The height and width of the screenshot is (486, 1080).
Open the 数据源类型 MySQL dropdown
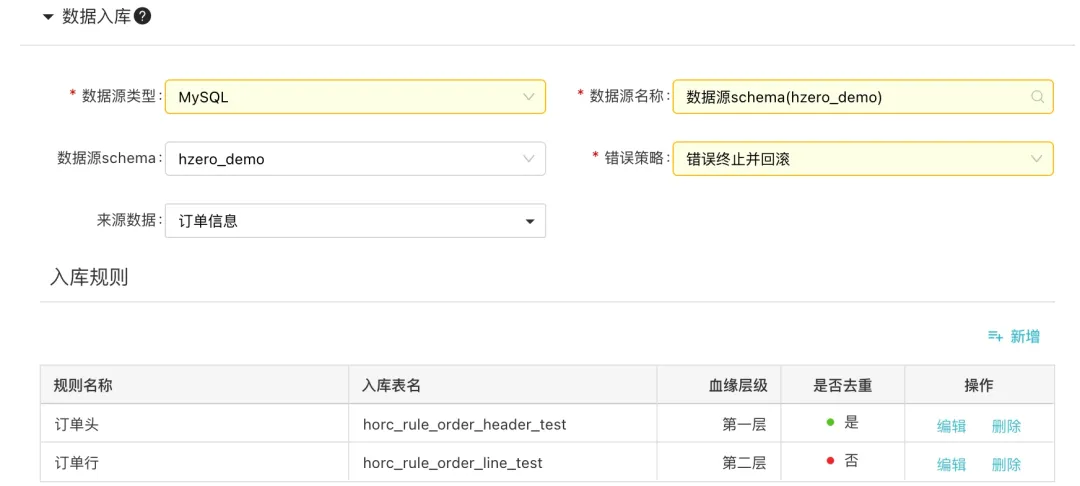355,97
